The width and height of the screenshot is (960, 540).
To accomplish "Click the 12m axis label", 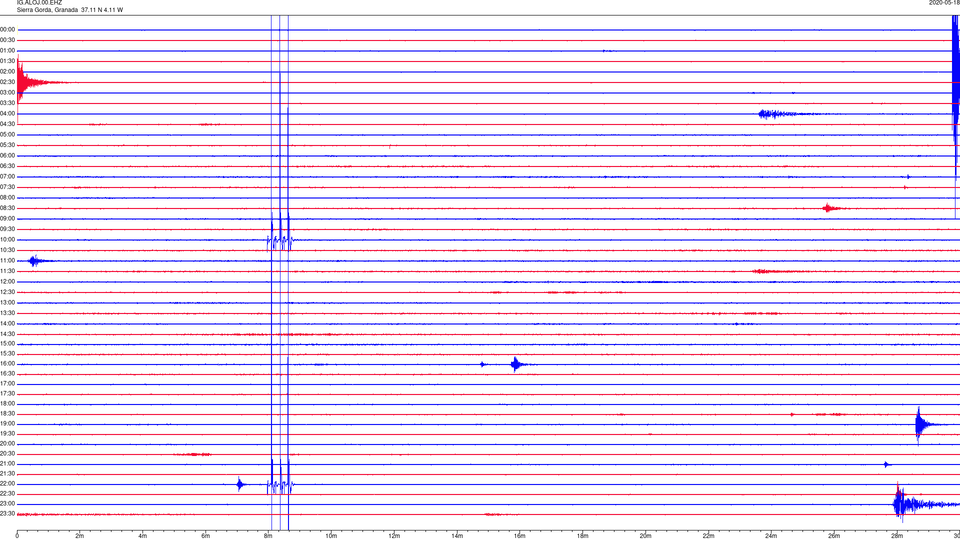I will point(394,536).
